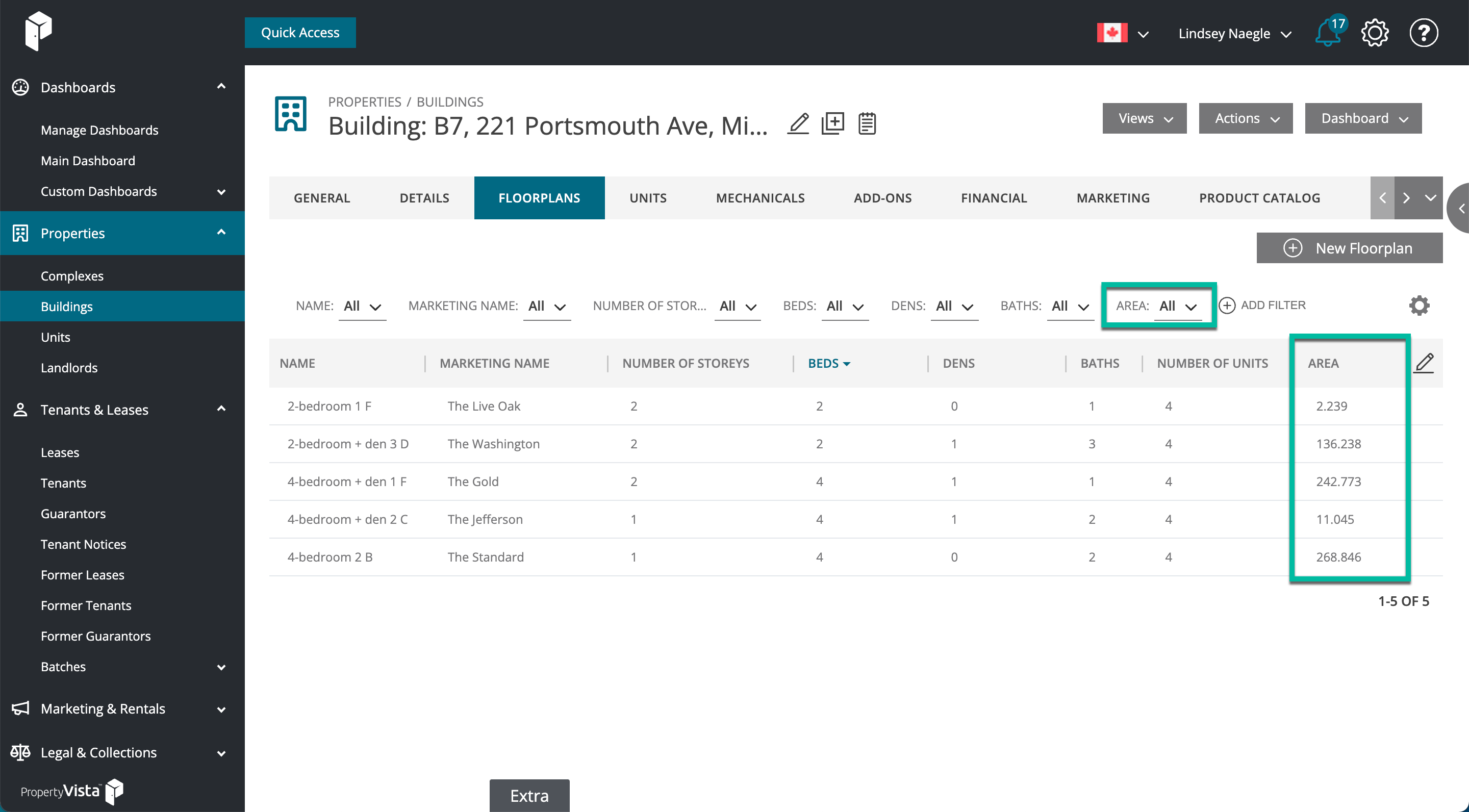Viewport: 1469px width, 812px height.
Task: Select the Floorplans tab
Action: pyautogui.click(x=539, y=198)
